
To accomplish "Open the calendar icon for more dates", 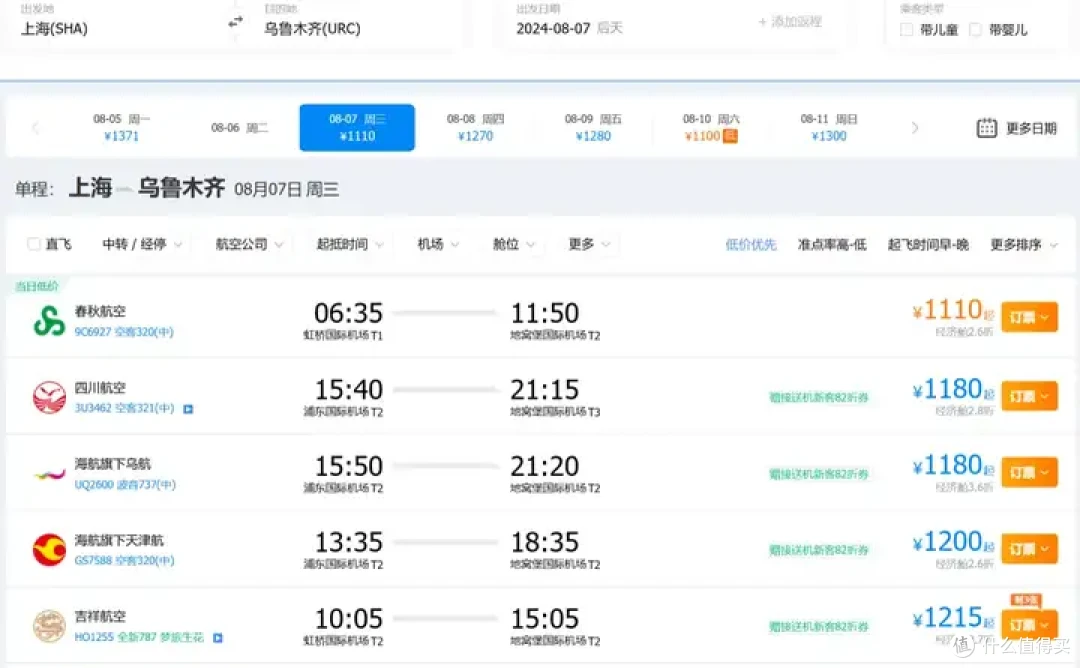I will [x=986, y=128].
